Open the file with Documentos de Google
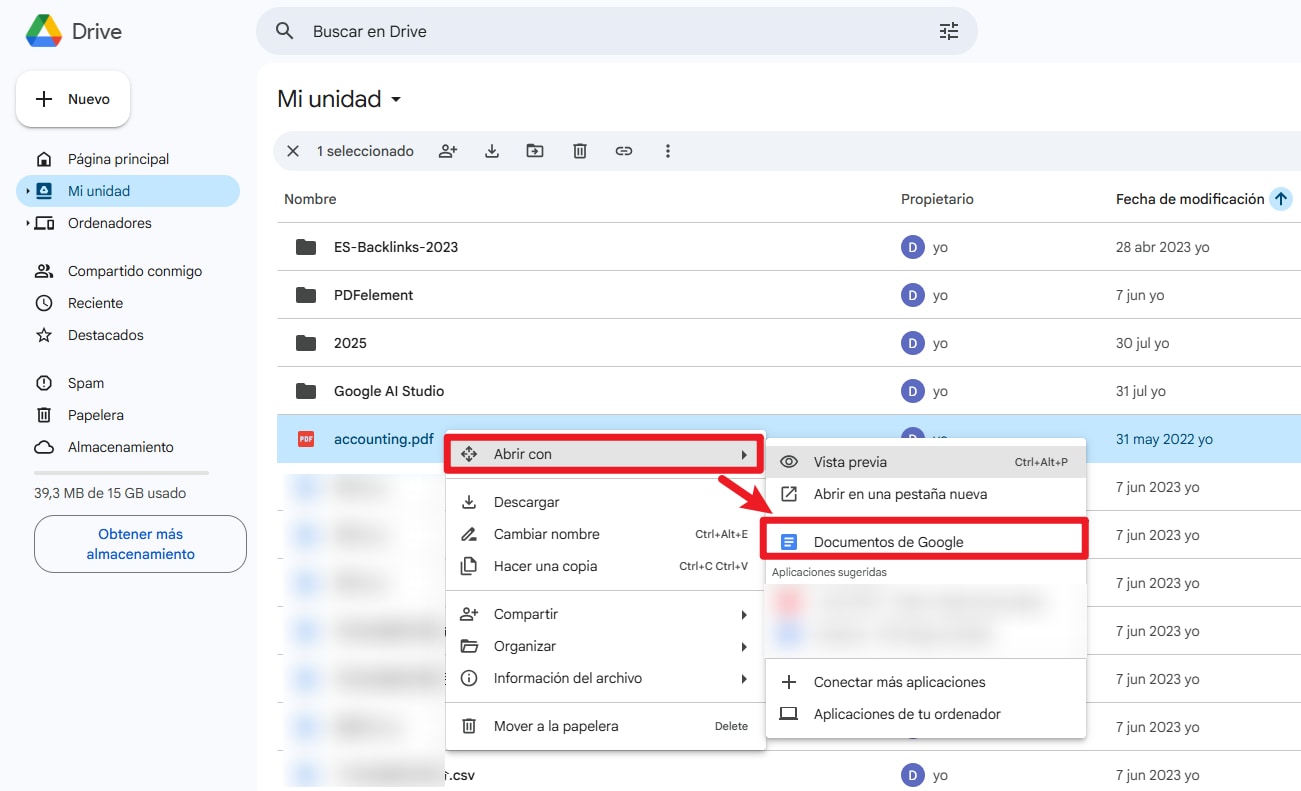Image resolution: width=1301 pixels, height=791 pixels. (891, 541)
